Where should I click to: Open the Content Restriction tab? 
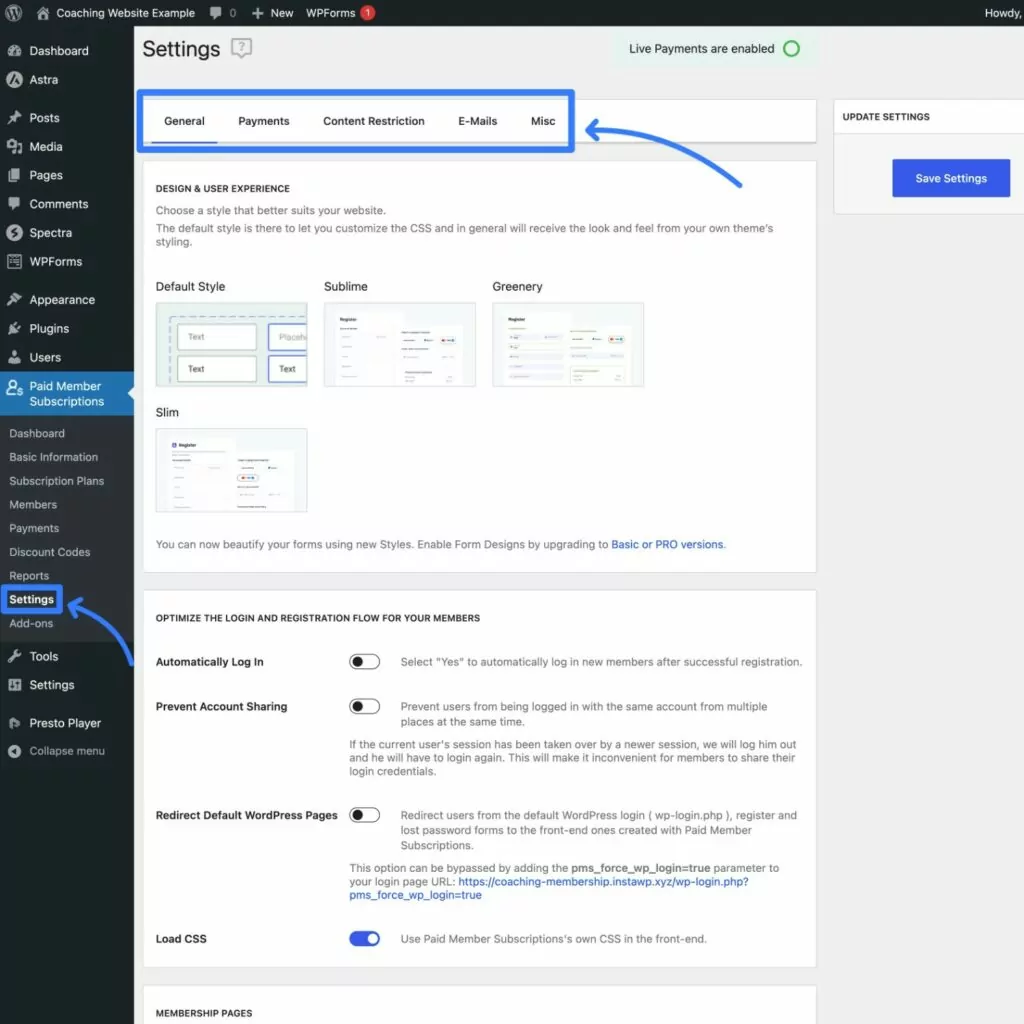pyautogui.click(x=374, y=121)
